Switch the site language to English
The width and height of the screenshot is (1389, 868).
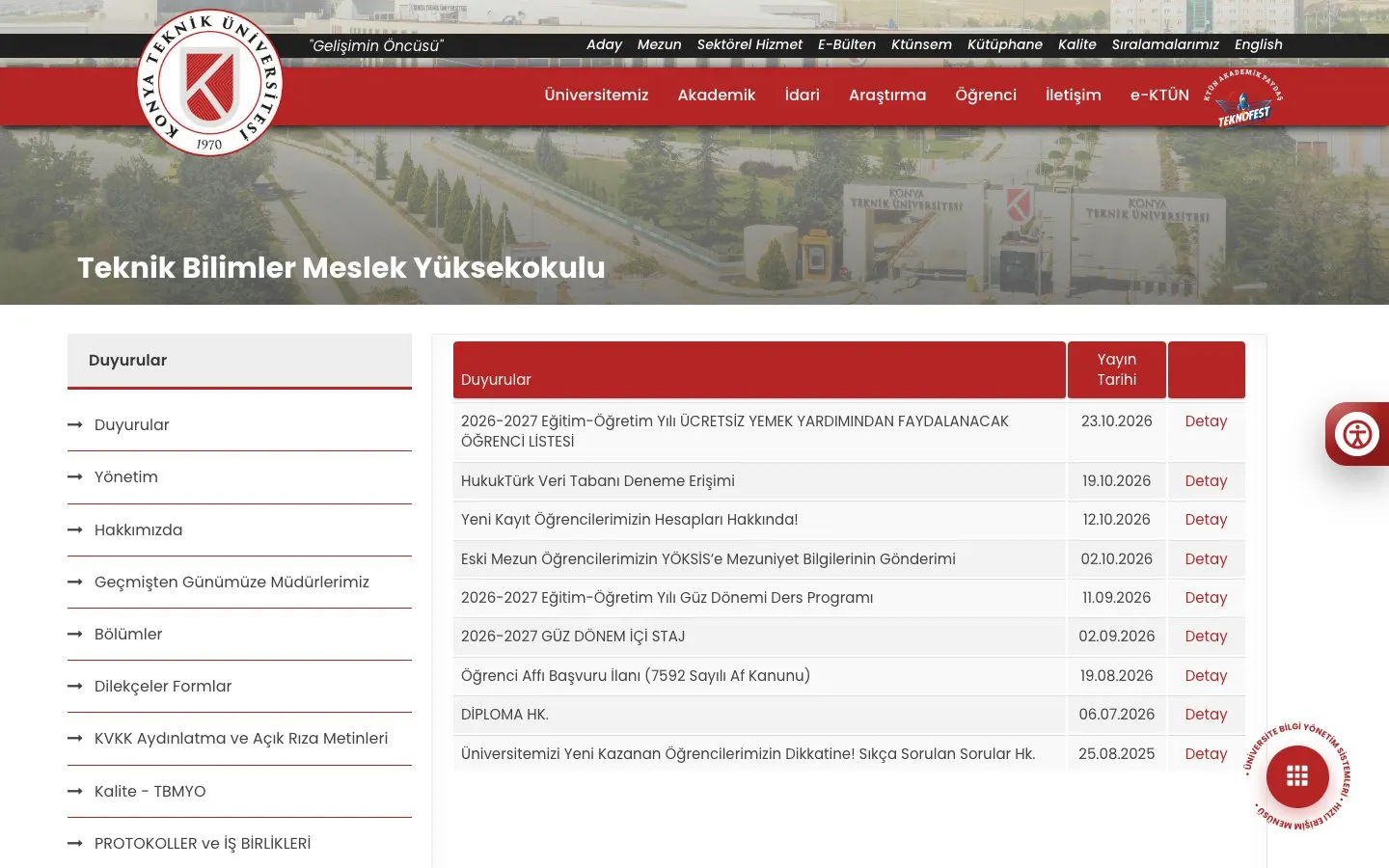(x=1259, y=44)
